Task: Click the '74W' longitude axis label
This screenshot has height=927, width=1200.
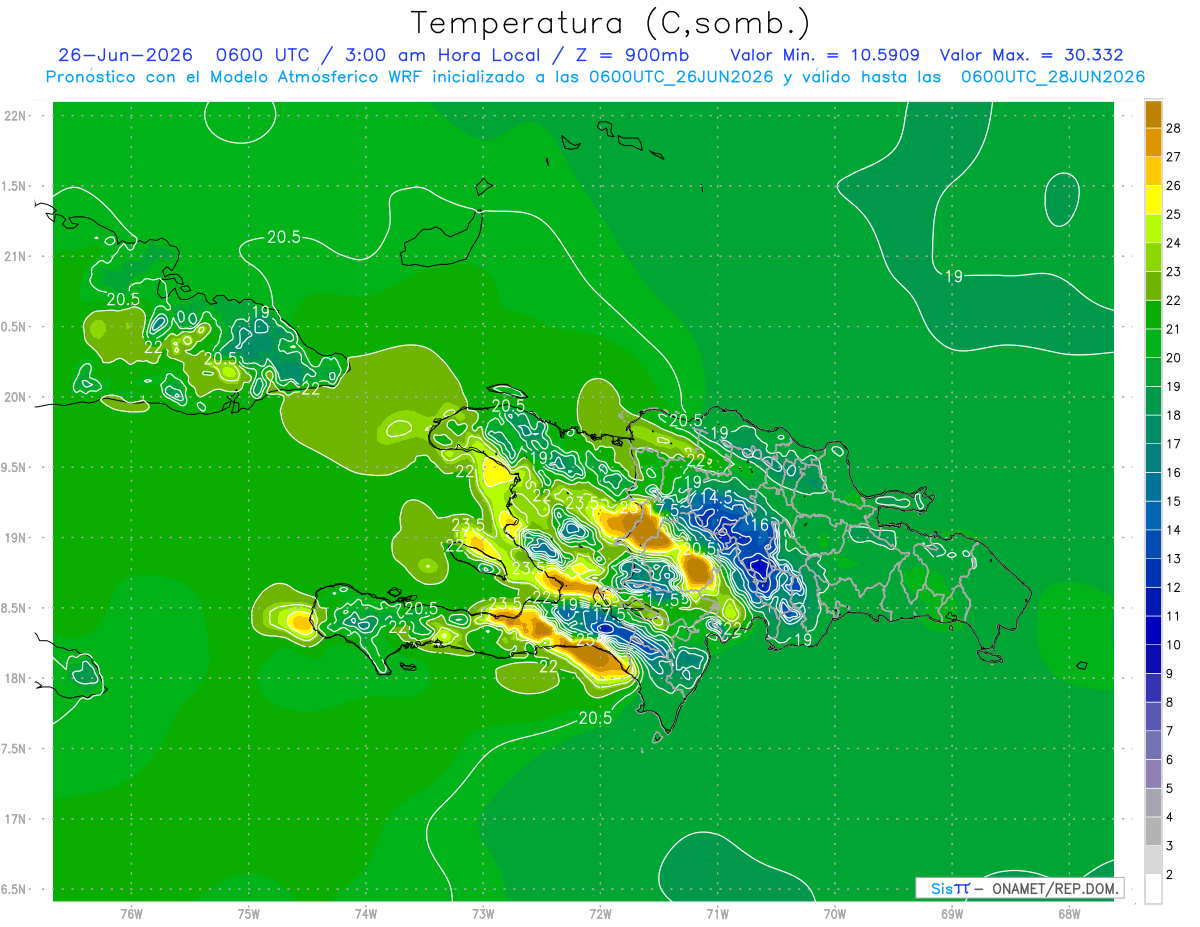Action: (x=366, y=913)
